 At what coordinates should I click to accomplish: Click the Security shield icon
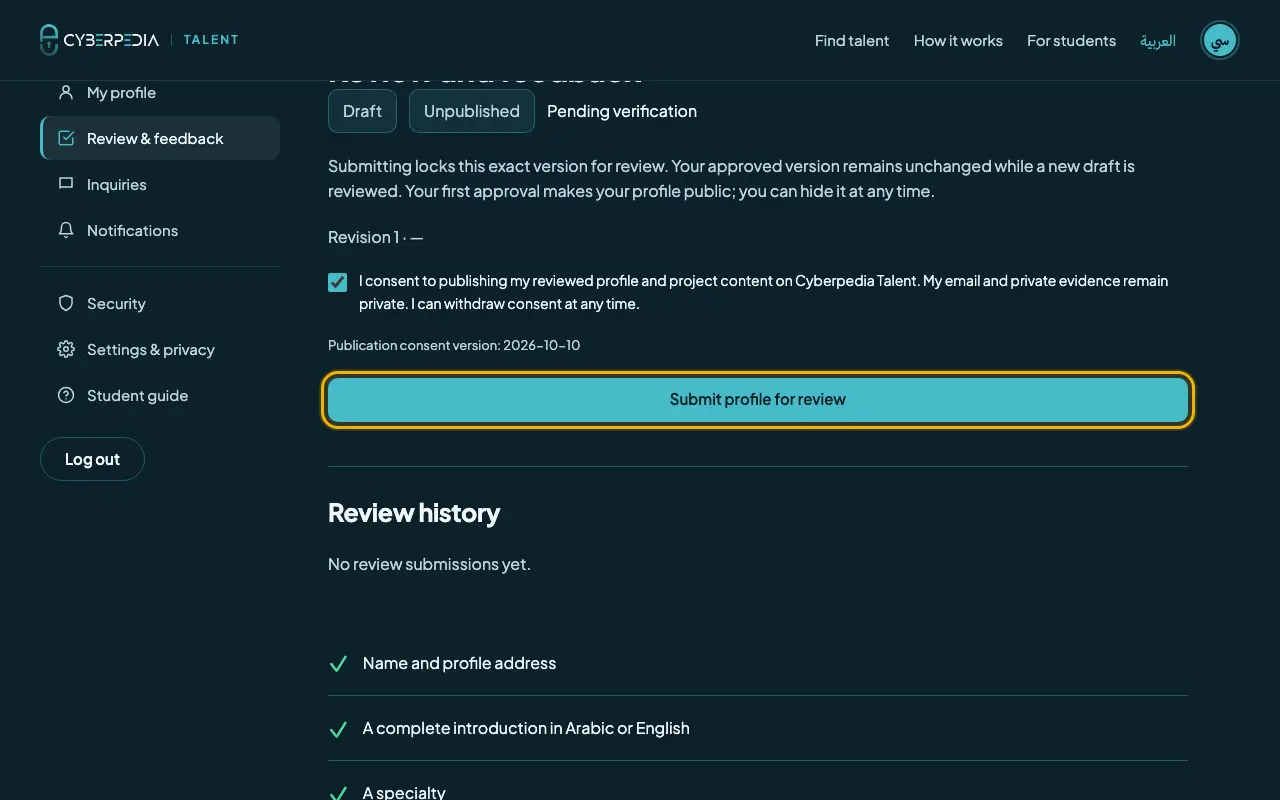tap(66, 303)
